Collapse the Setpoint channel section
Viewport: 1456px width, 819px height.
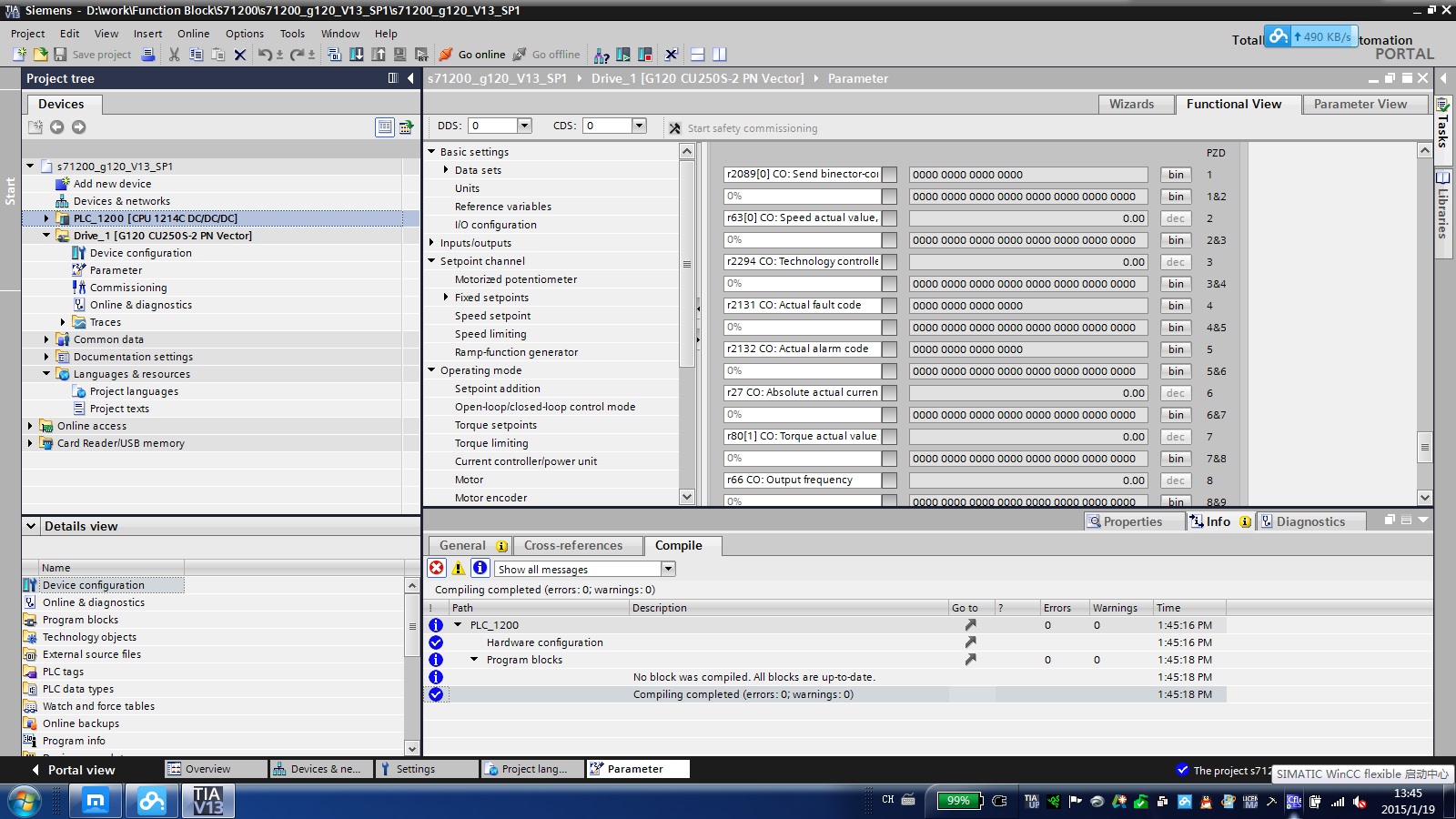(x=432, y=261)
